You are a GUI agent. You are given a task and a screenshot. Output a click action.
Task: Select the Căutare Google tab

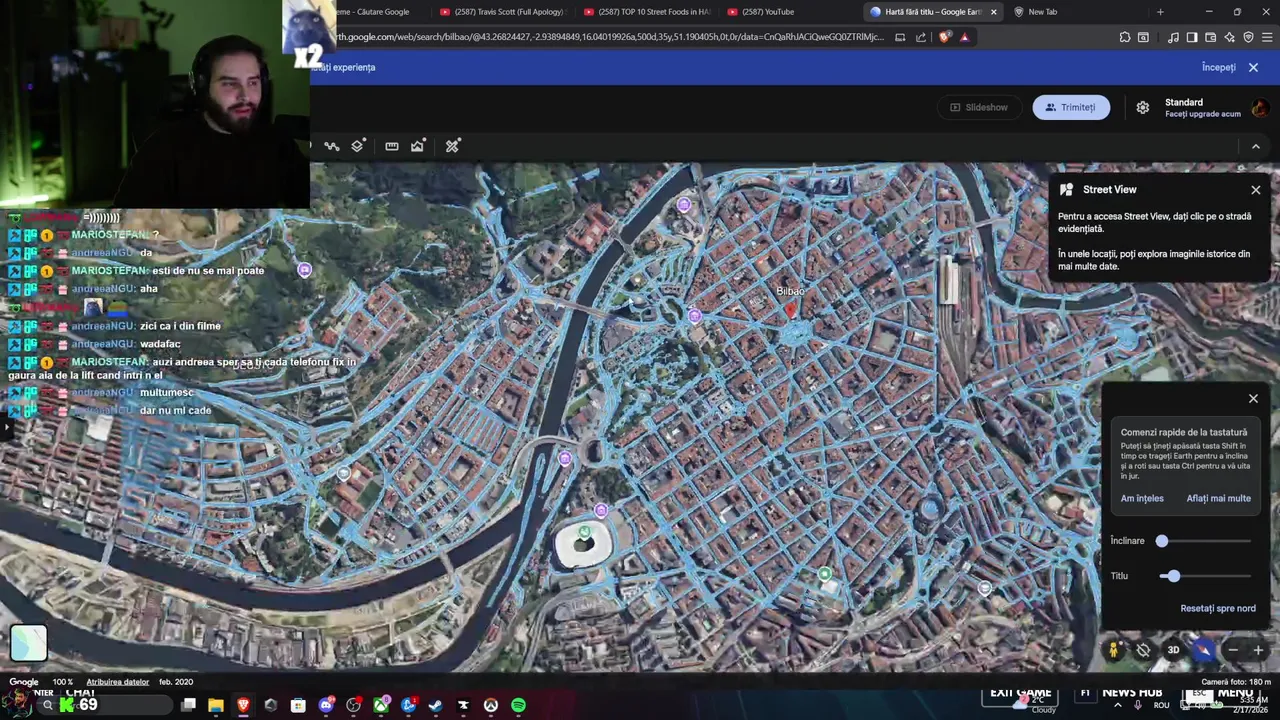372,12
